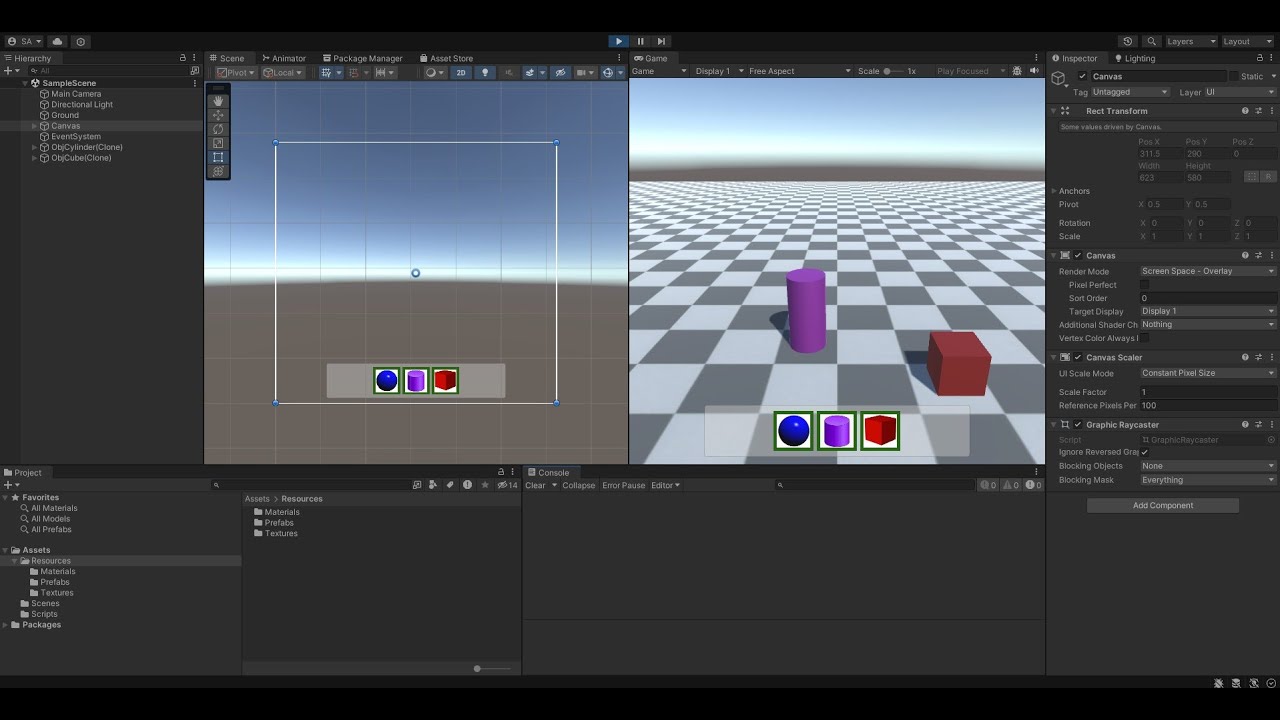Select the Hand view tool

coord(218,101)
